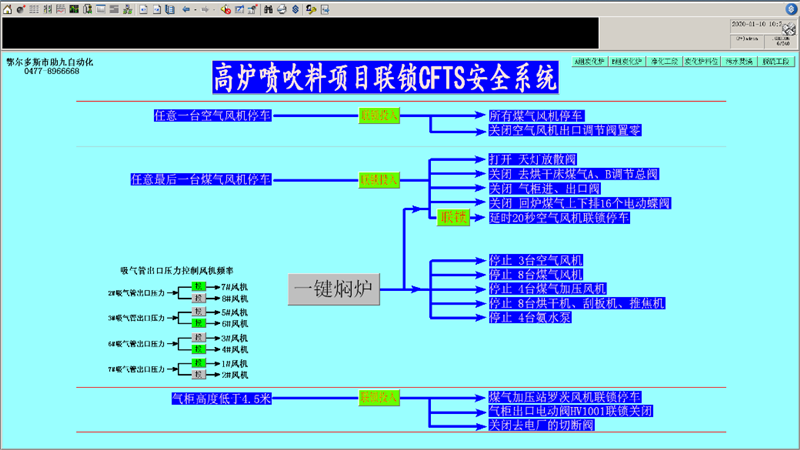
Task: Toggle 投 switch for 4#风机
Action: tap(199, 349)
